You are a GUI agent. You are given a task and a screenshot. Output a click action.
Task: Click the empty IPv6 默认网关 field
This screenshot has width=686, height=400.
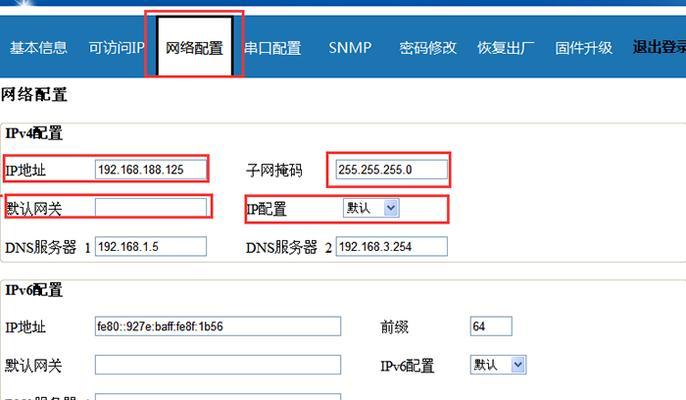[x=218, y=365]
